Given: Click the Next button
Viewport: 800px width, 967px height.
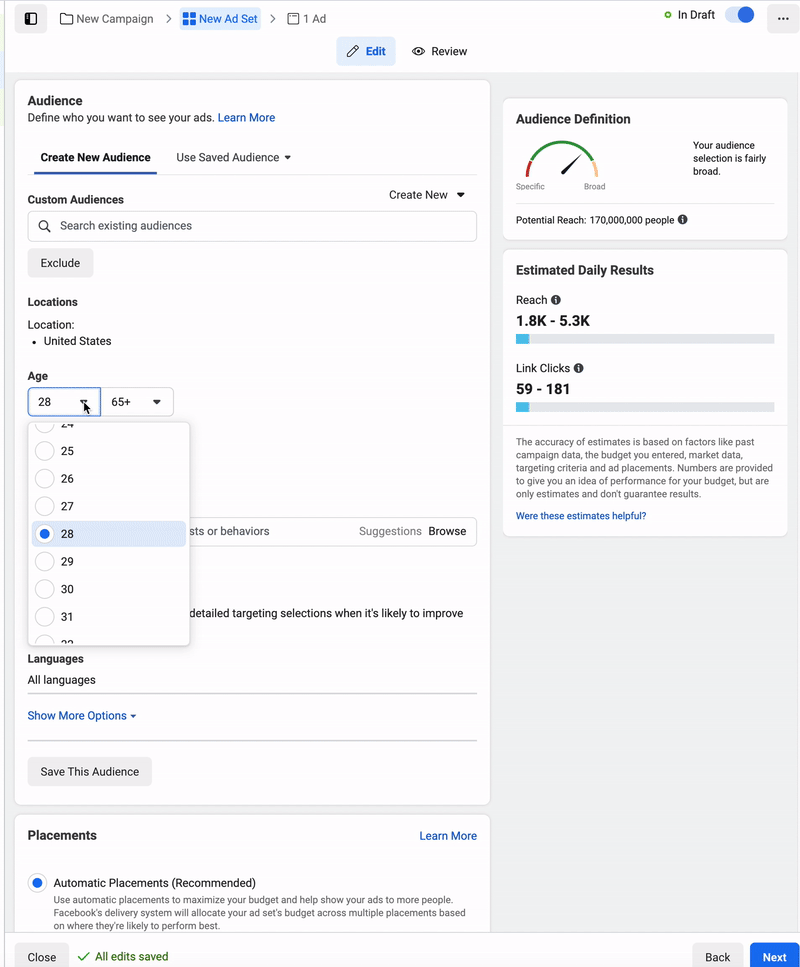Looking at the screenshot, I should (775, 957).
